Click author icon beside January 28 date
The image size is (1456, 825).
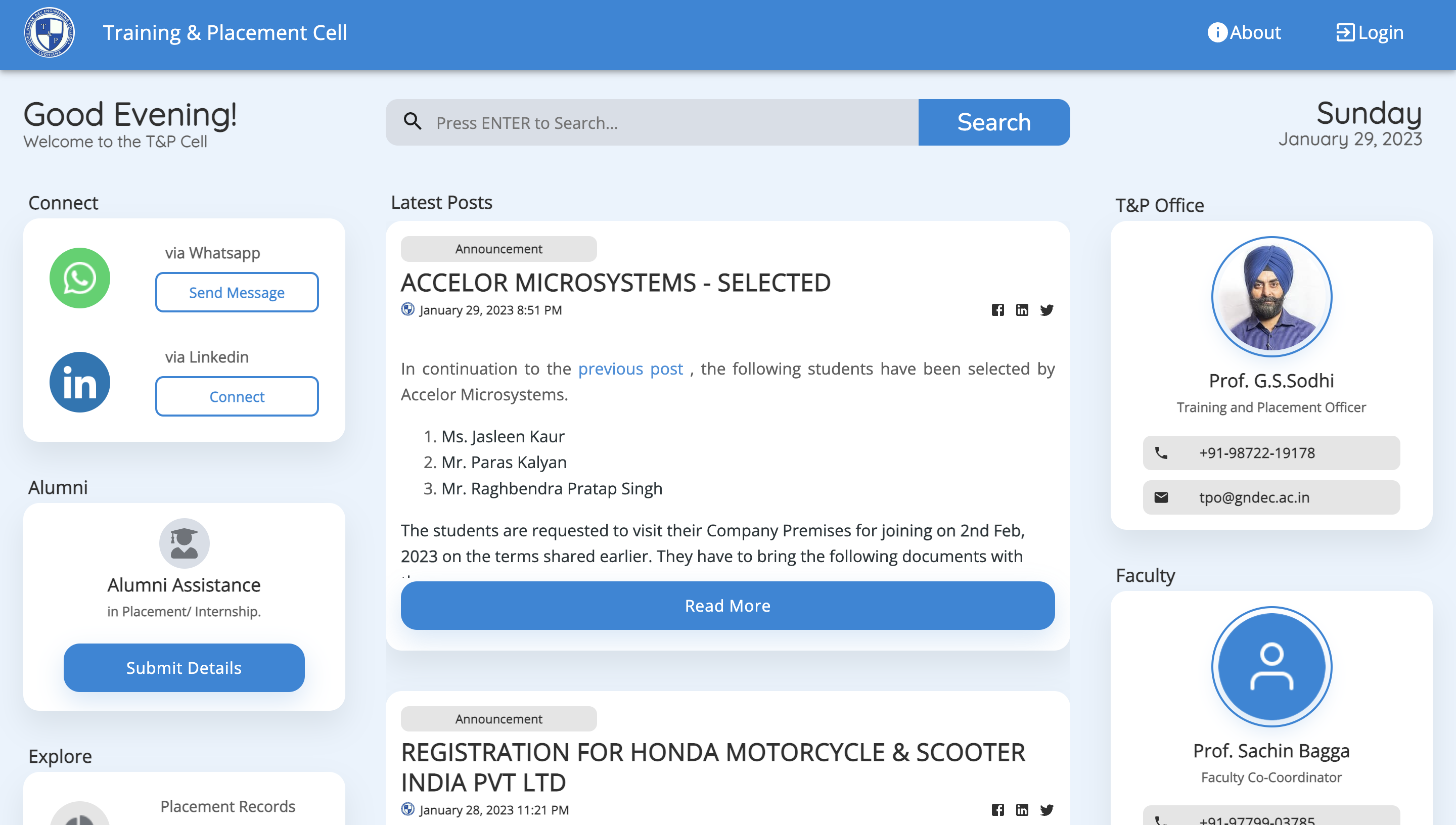[x=407, y=809]
